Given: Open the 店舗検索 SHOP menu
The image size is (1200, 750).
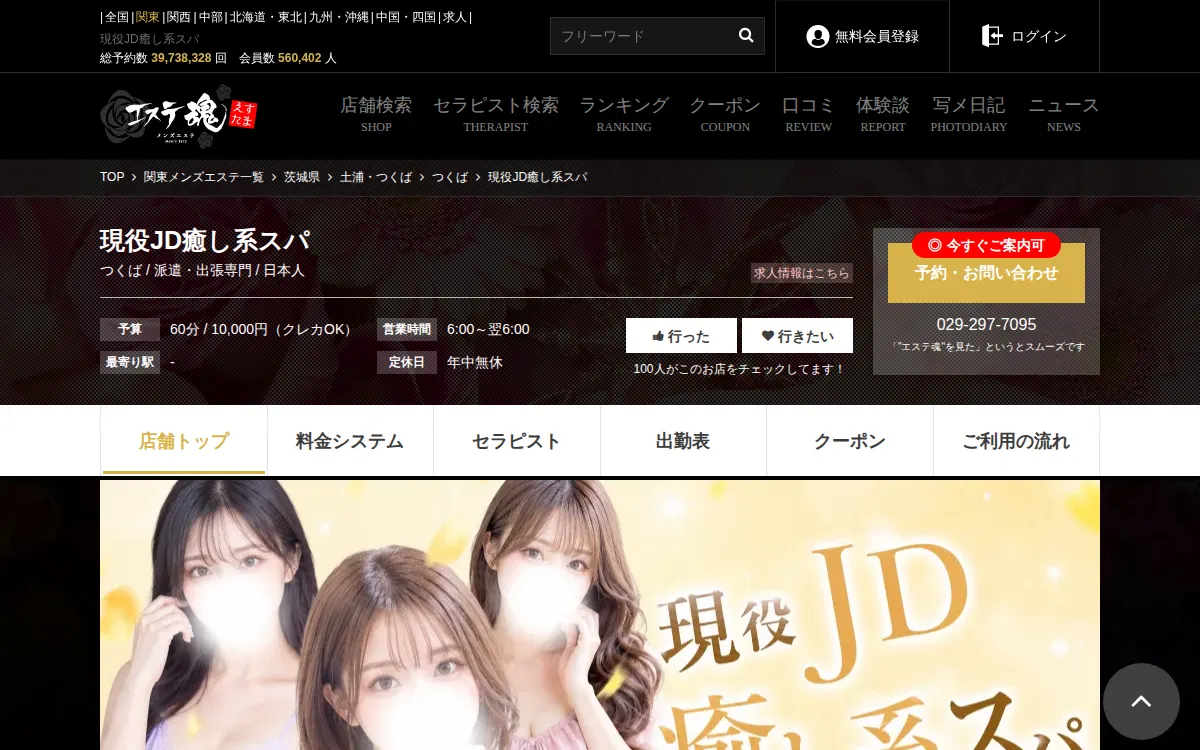Looking at the screenshot, I should tap(376, 114).
